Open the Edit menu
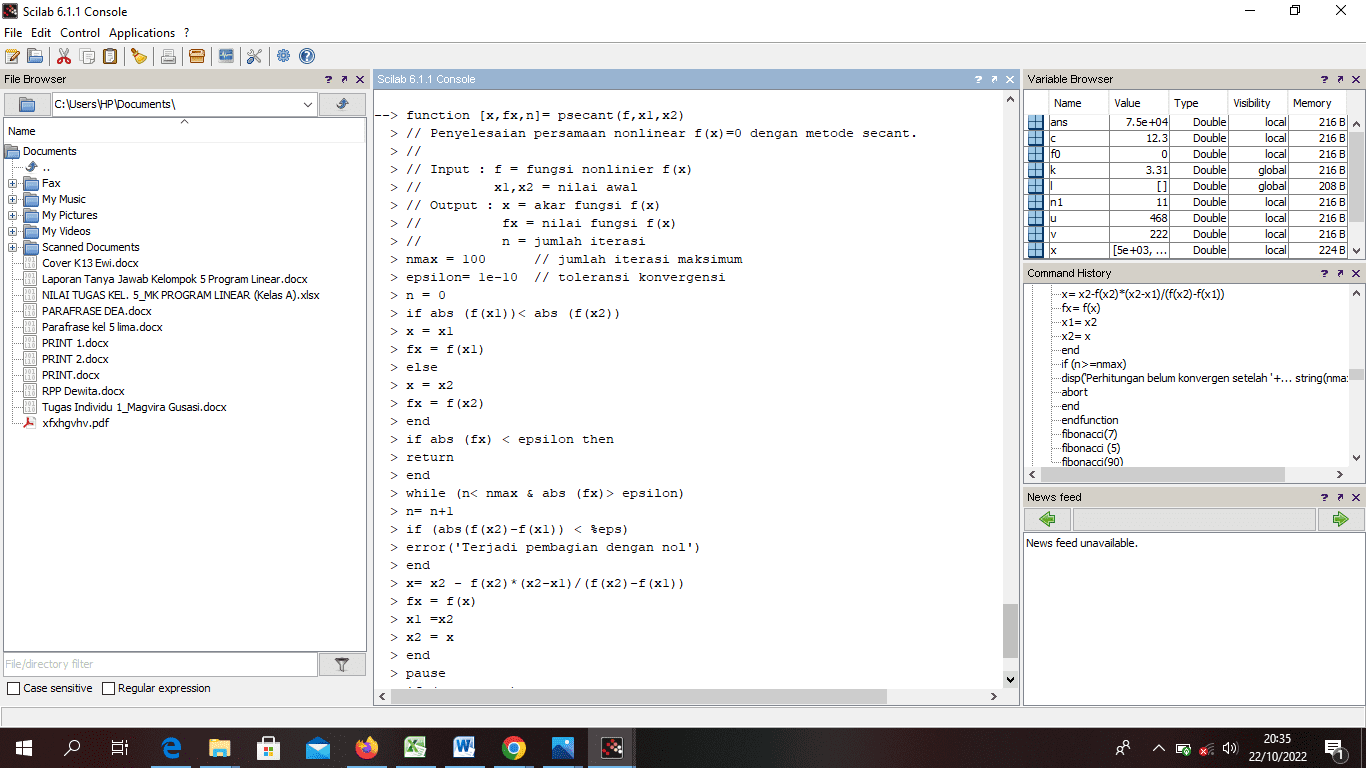The image size is (1366, 768). pyautogui.click(x=41, y=33)
